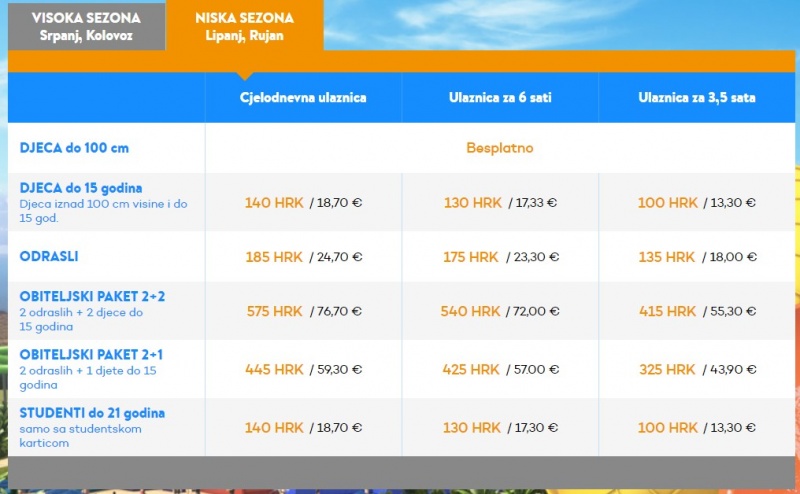The image size is (800, 494).
Task: Click the Besplatno text for small children
Action: click(x=500, y=148)
